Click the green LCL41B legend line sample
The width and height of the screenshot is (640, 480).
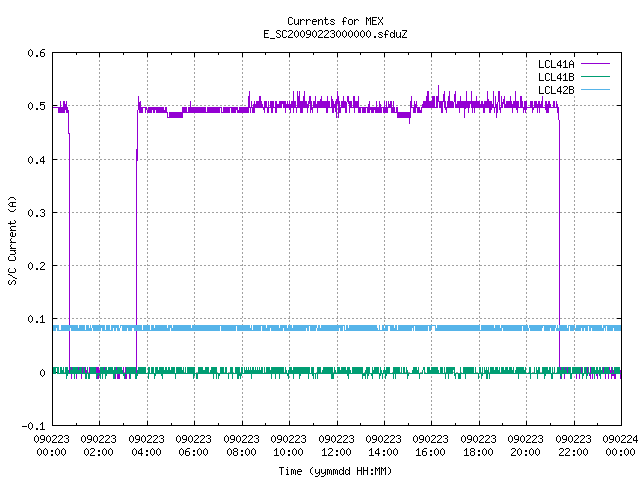[x=595, y=77]
